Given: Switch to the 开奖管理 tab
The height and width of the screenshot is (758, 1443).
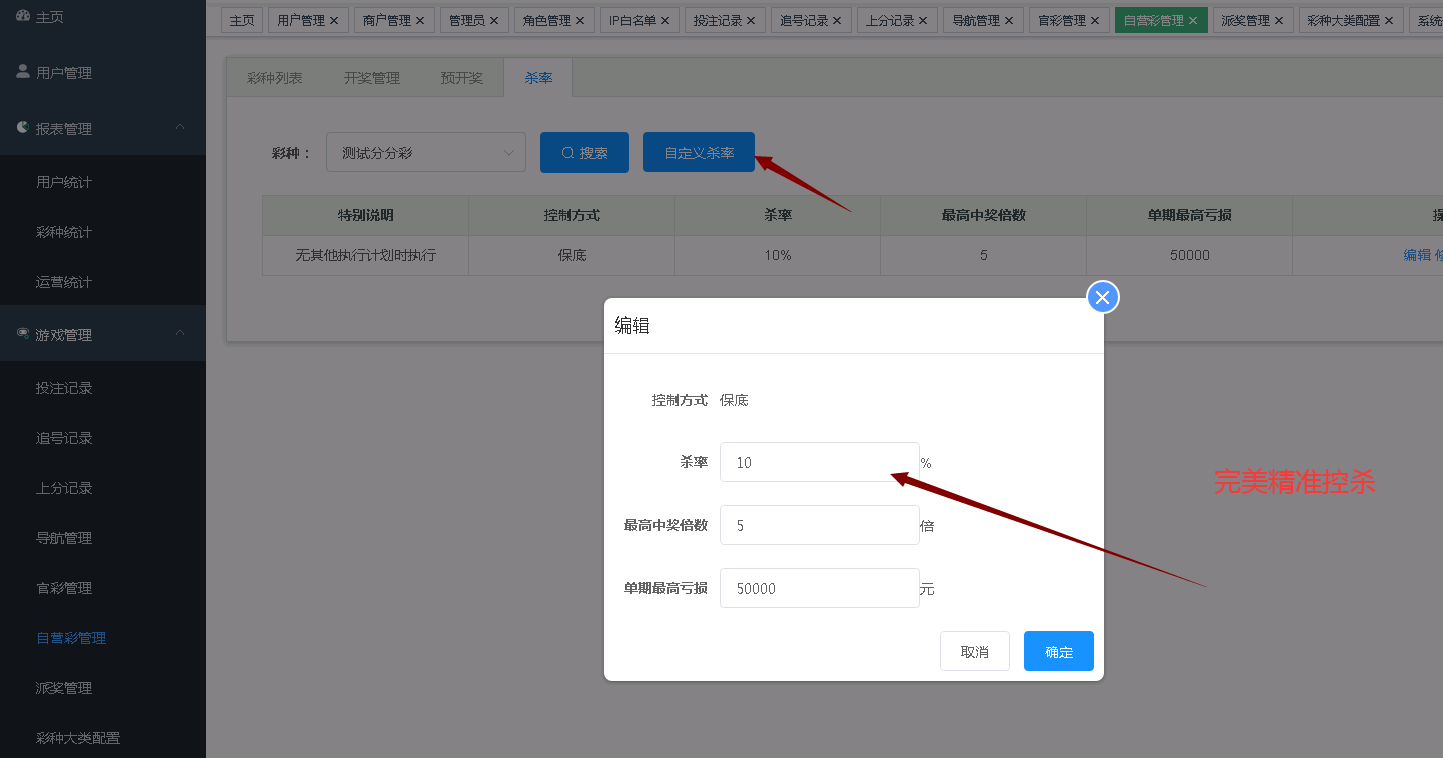Looking at the screenshot, I should 371,78.
